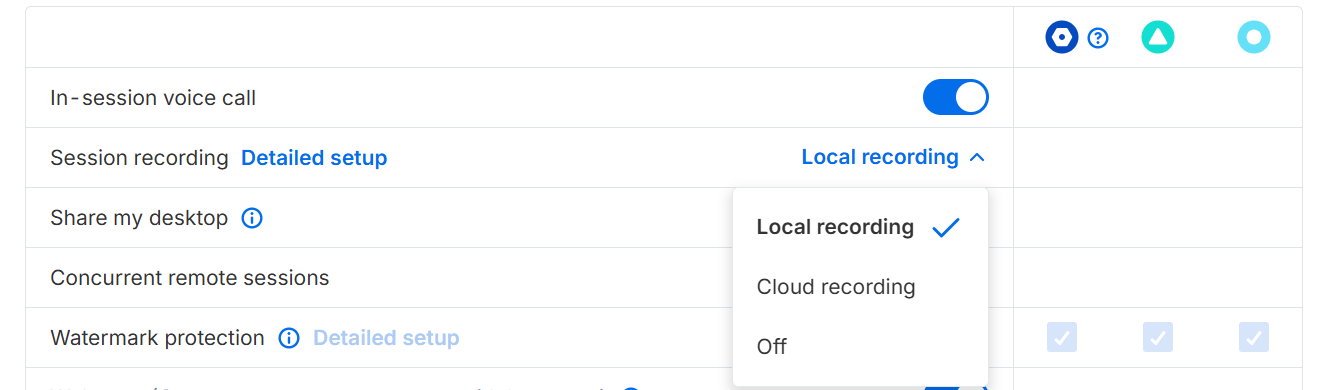Click info icon beside Watermark protection
The width and height of the screenshot is (1320, 390).
pyautogui.click(x=289, y=338)
